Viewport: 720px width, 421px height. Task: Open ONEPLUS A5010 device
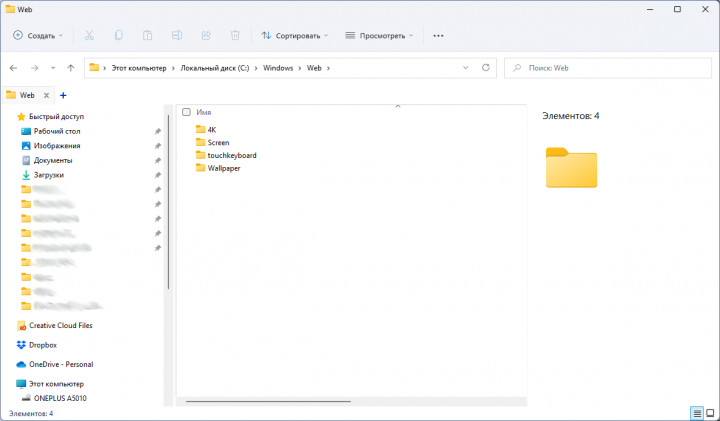point(54,398)
